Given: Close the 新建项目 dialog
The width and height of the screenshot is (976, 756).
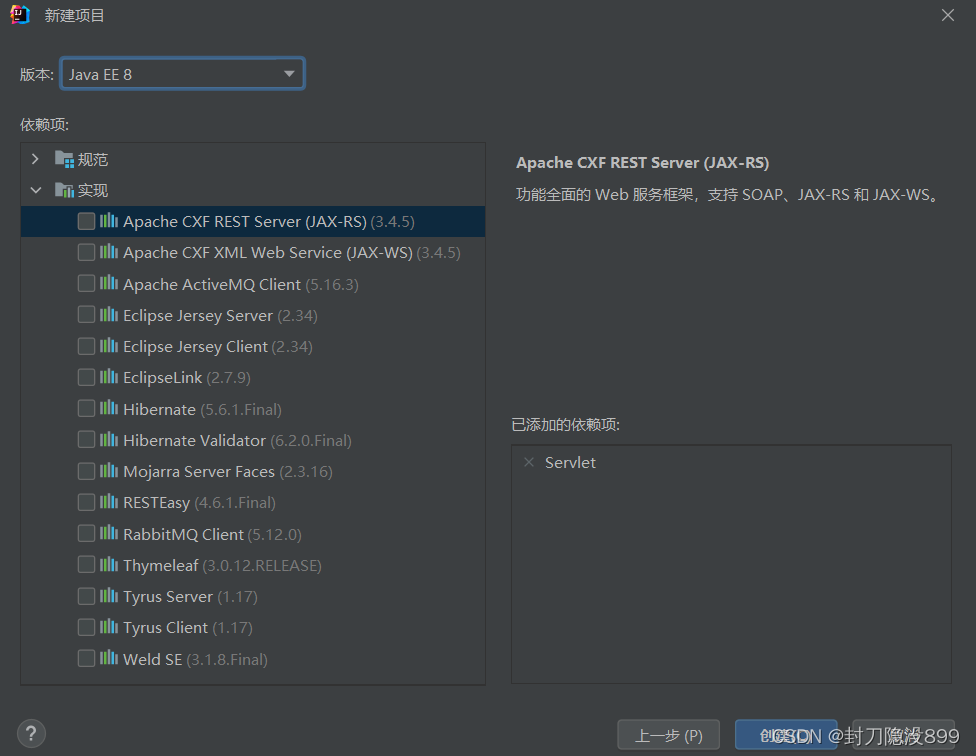Looking at the screenshot, I should click(x=947, y=15).
